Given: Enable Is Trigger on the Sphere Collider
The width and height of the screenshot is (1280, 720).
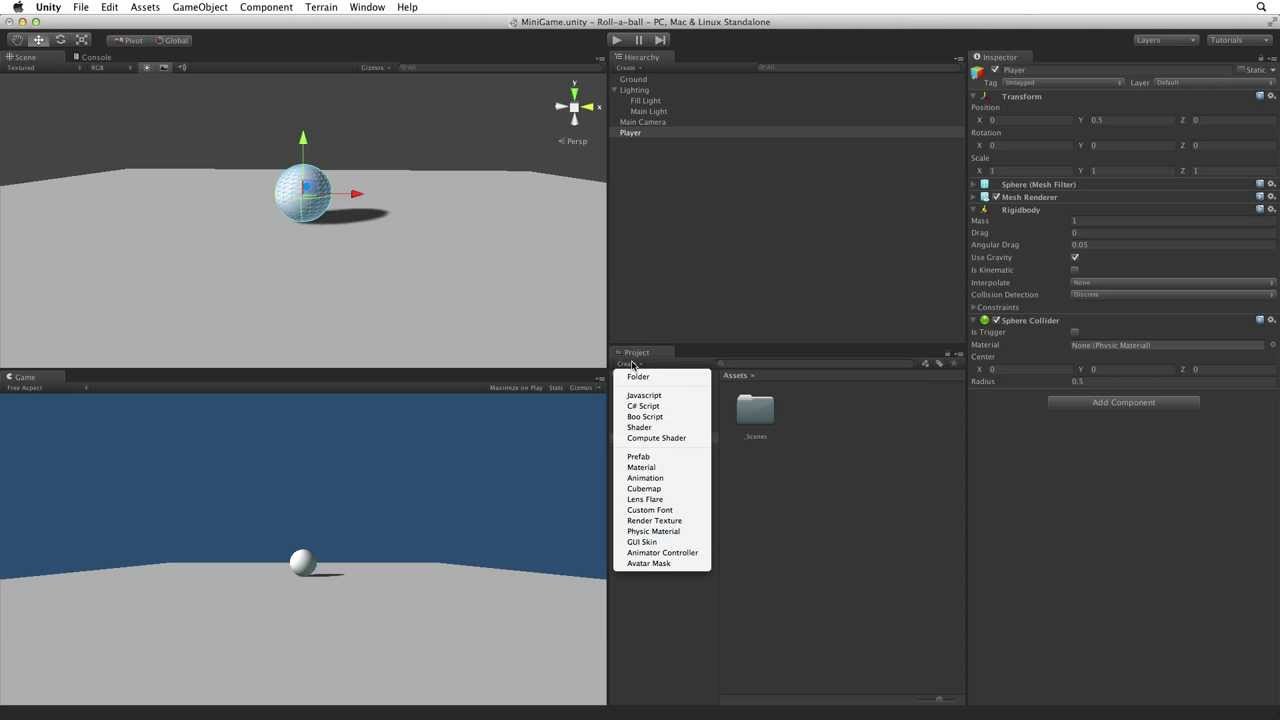Looking at the screenshot, I should (1074, 332).
